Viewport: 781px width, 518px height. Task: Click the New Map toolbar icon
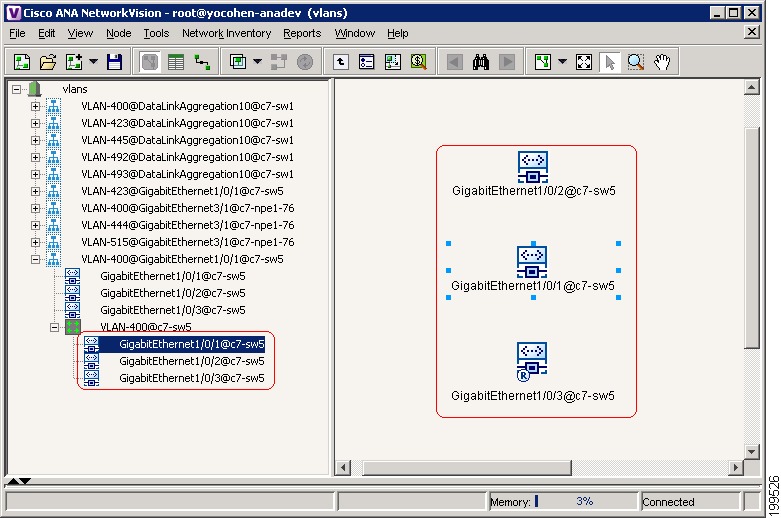coord(21,62)
